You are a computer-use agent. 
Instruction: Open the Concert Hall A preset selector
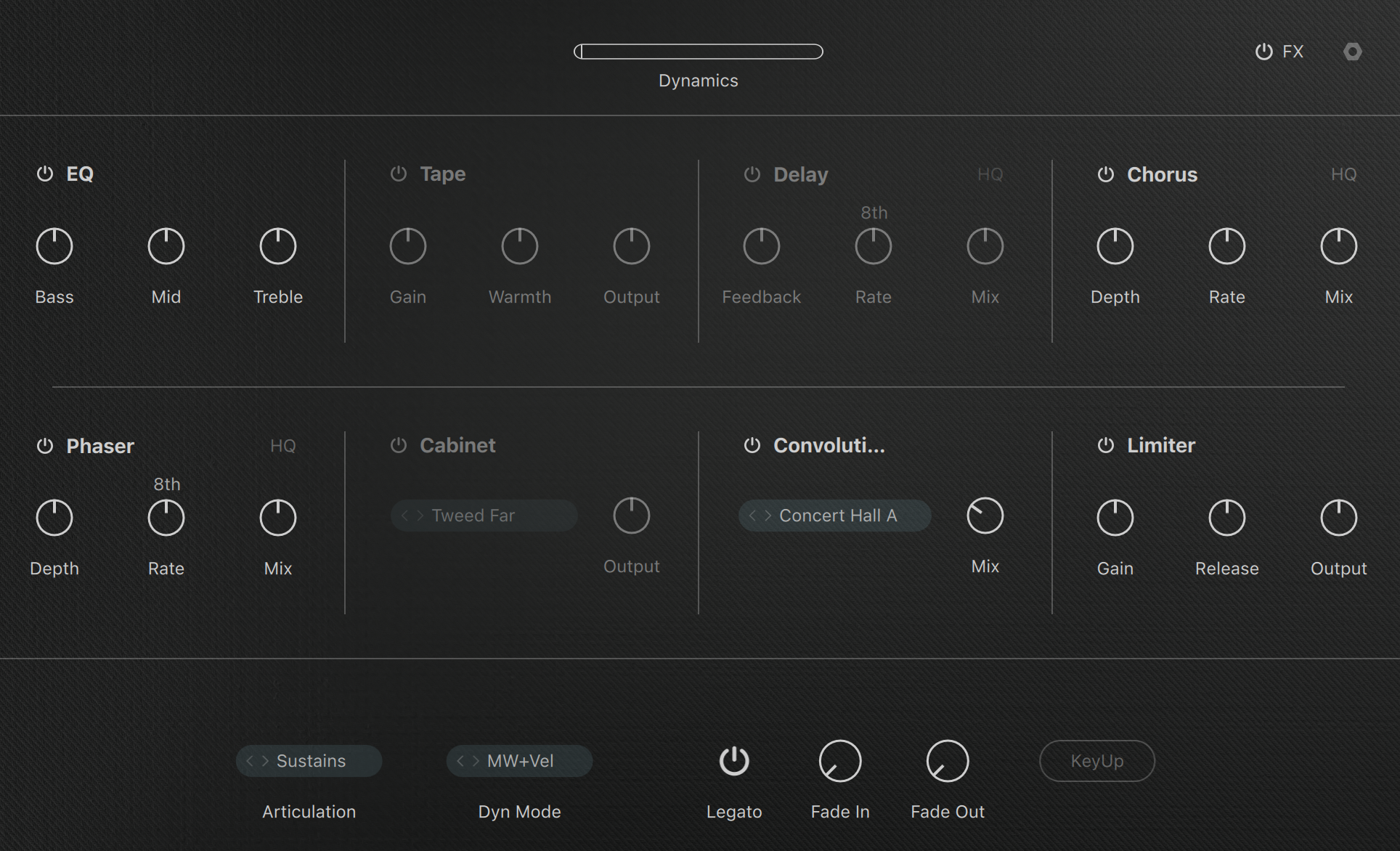pos(838,516)
